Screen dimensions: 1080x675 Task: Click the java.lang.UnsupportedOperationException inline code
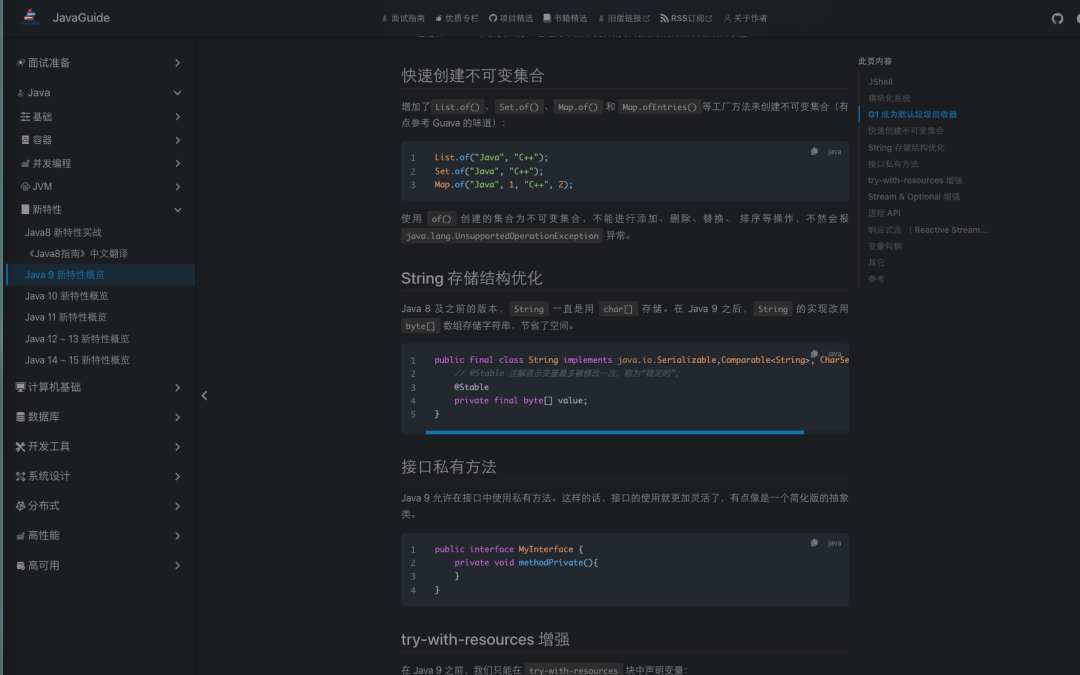[502, 236]
